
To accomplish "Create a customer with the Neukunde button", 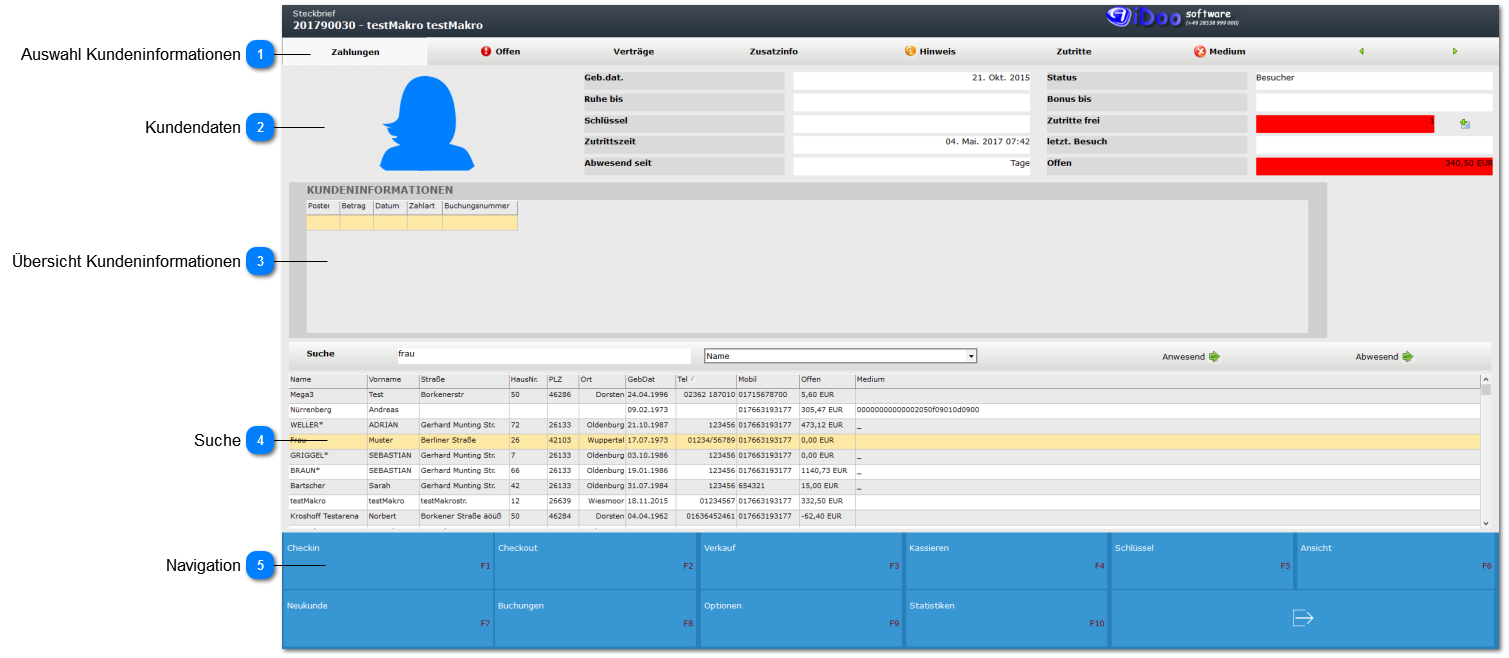I will tap(388, 618).
